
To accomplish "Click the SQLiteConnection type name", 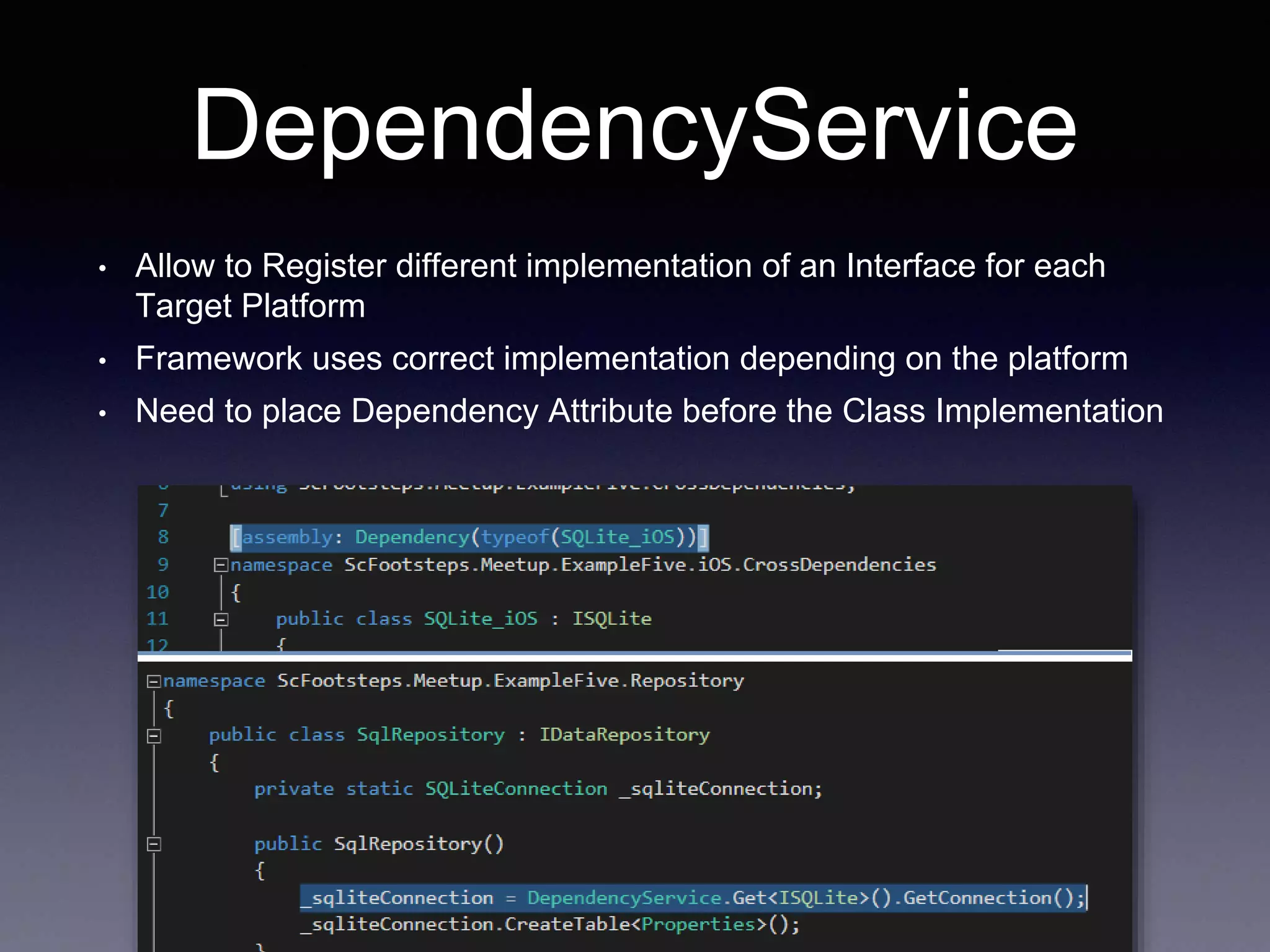I will [516, 789].
